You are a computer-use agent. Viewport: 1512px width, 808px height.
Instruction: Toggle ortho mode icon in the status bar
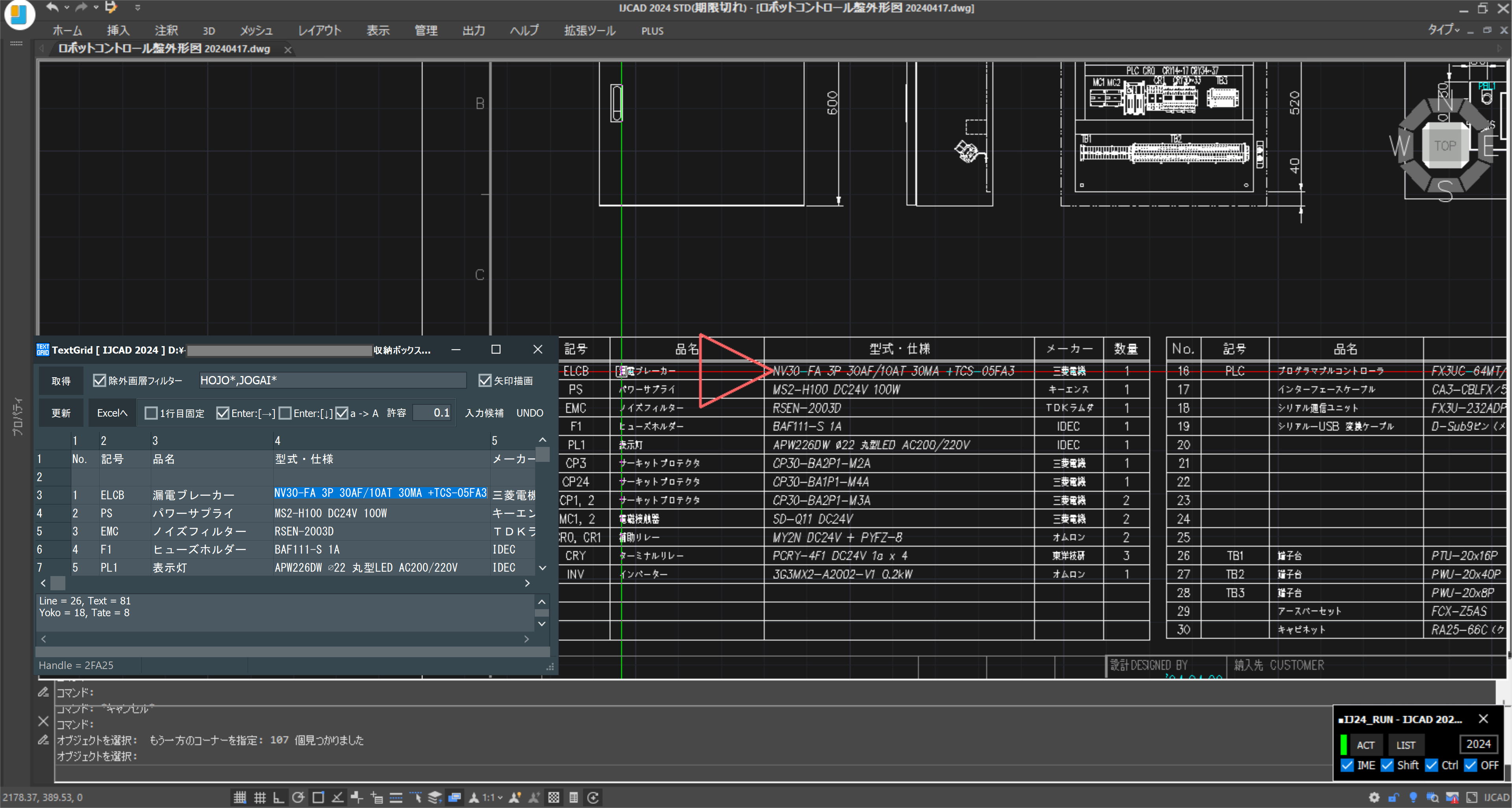click(x=279, y=797)
